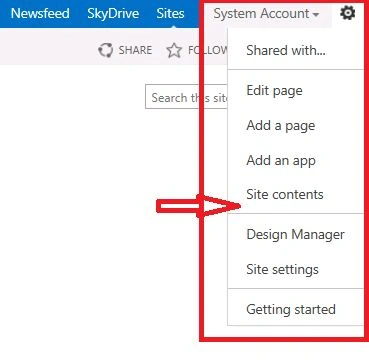
Task: Open Site settings
Action: tap(295, 269)
